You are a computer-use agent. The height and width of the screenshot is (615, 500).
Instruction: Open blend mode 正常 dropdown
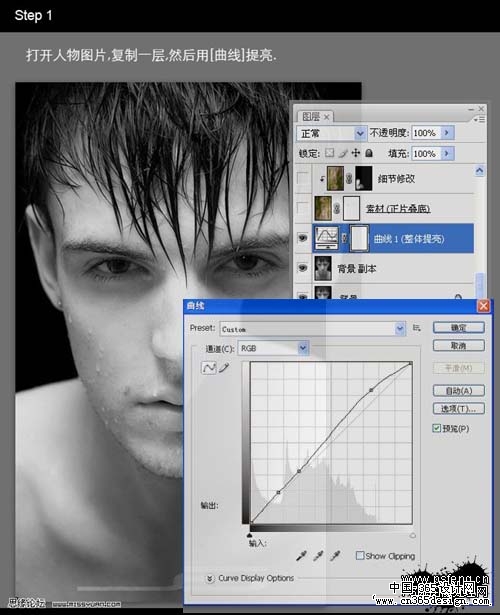click(x=360, y=133)
